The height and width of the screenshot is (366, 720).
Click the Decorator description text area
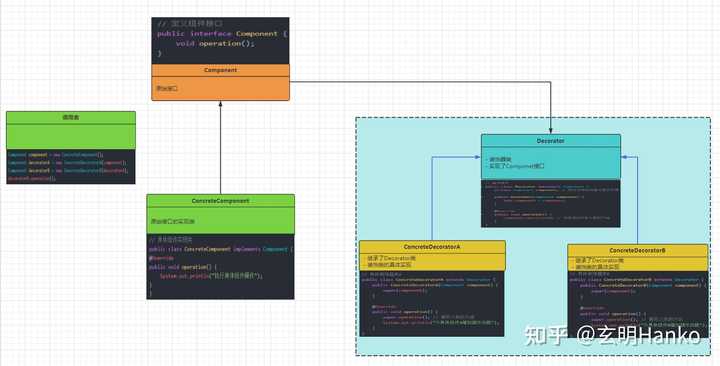551,163
